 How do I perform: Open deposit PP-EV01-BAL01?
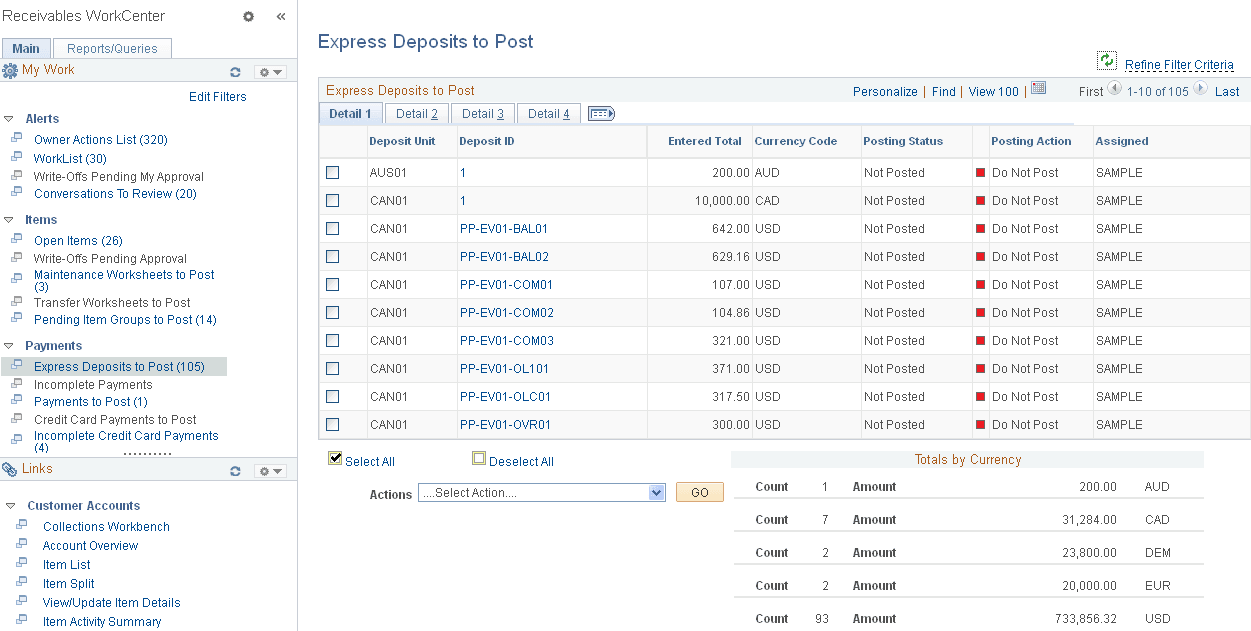pyautogui.click(x=504, y=228)
